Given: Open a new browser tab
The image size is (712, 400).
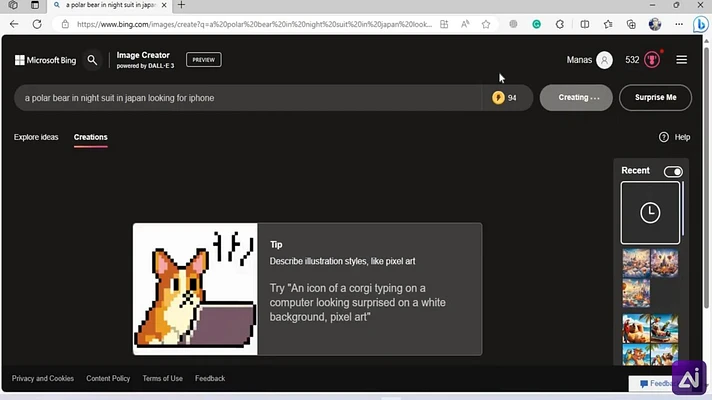Looking at the screenshot, I should pos(181,5).
